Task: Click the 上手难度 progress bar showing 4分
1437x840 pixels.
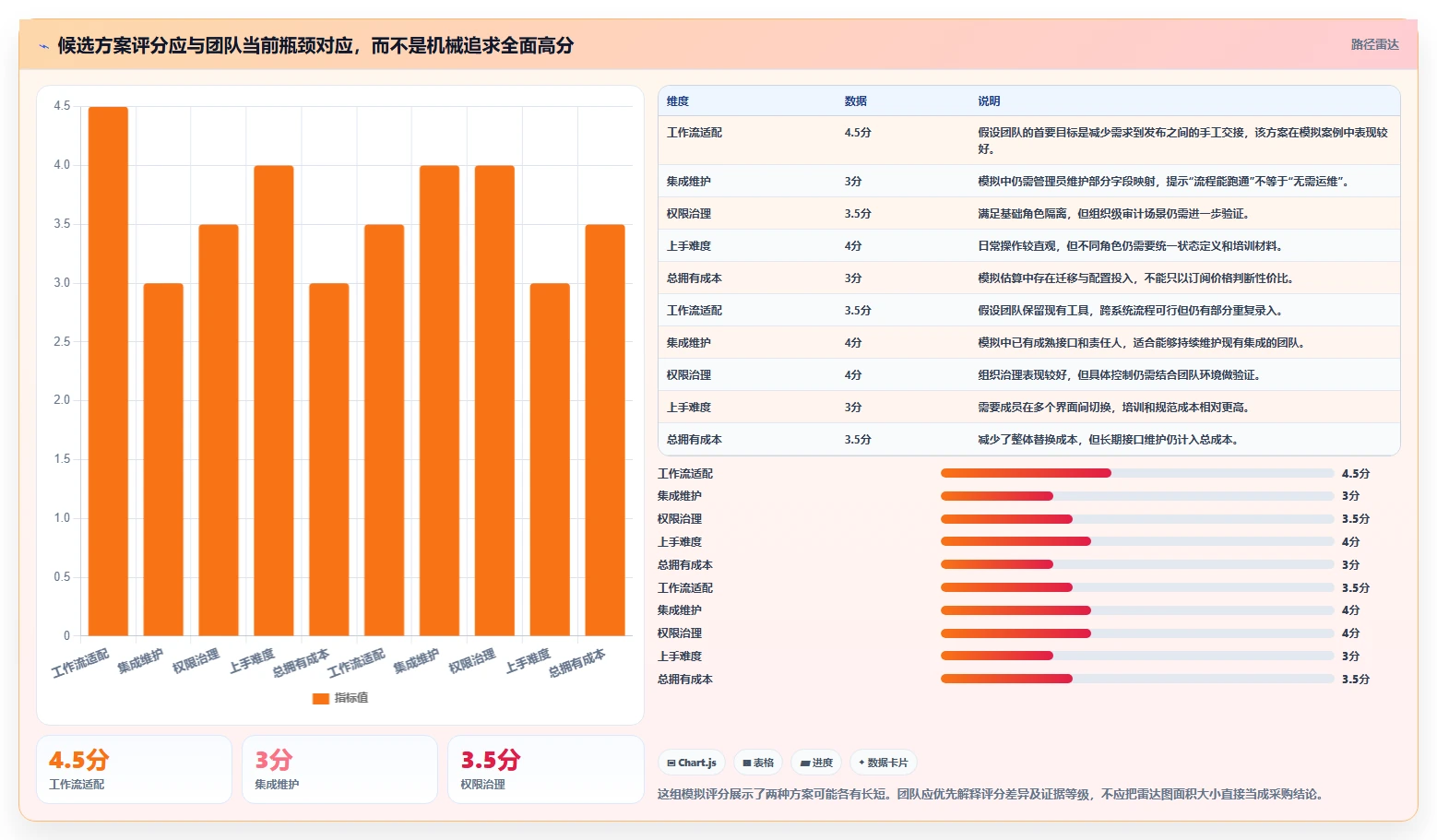Action: click(x=1137, y=542)
